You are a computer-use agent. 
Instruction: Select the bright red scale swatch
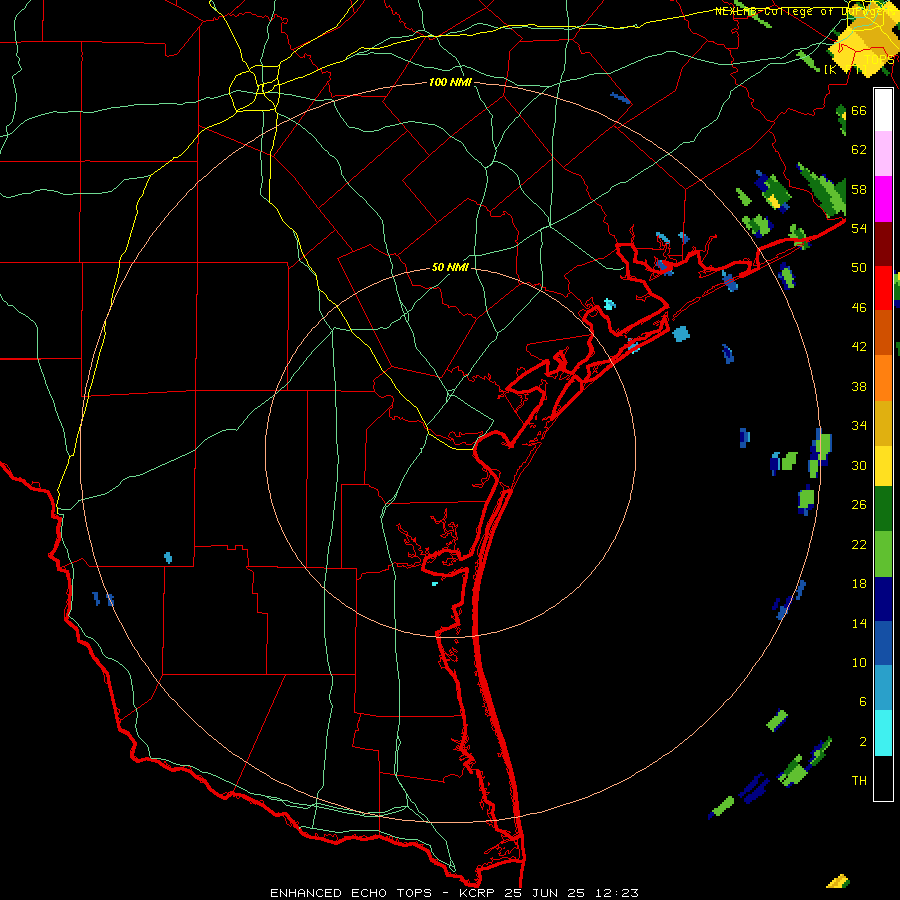pyautogui.click(x=883, y=289)
